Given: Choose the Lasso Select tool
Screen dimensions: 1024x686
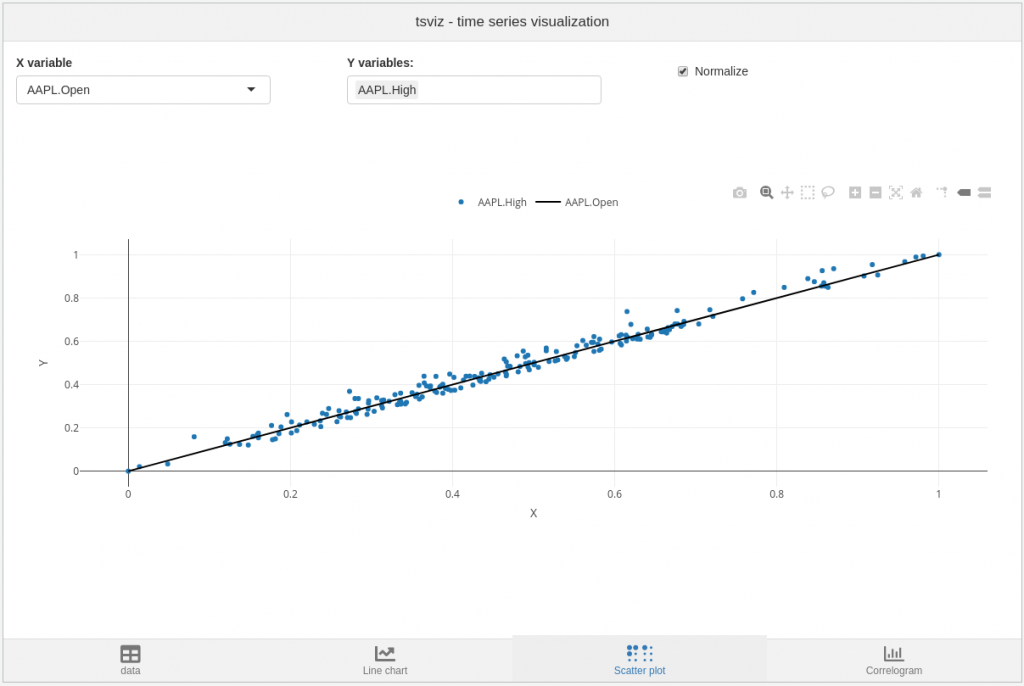Looking at the screenshot, I should coord(828,193).
